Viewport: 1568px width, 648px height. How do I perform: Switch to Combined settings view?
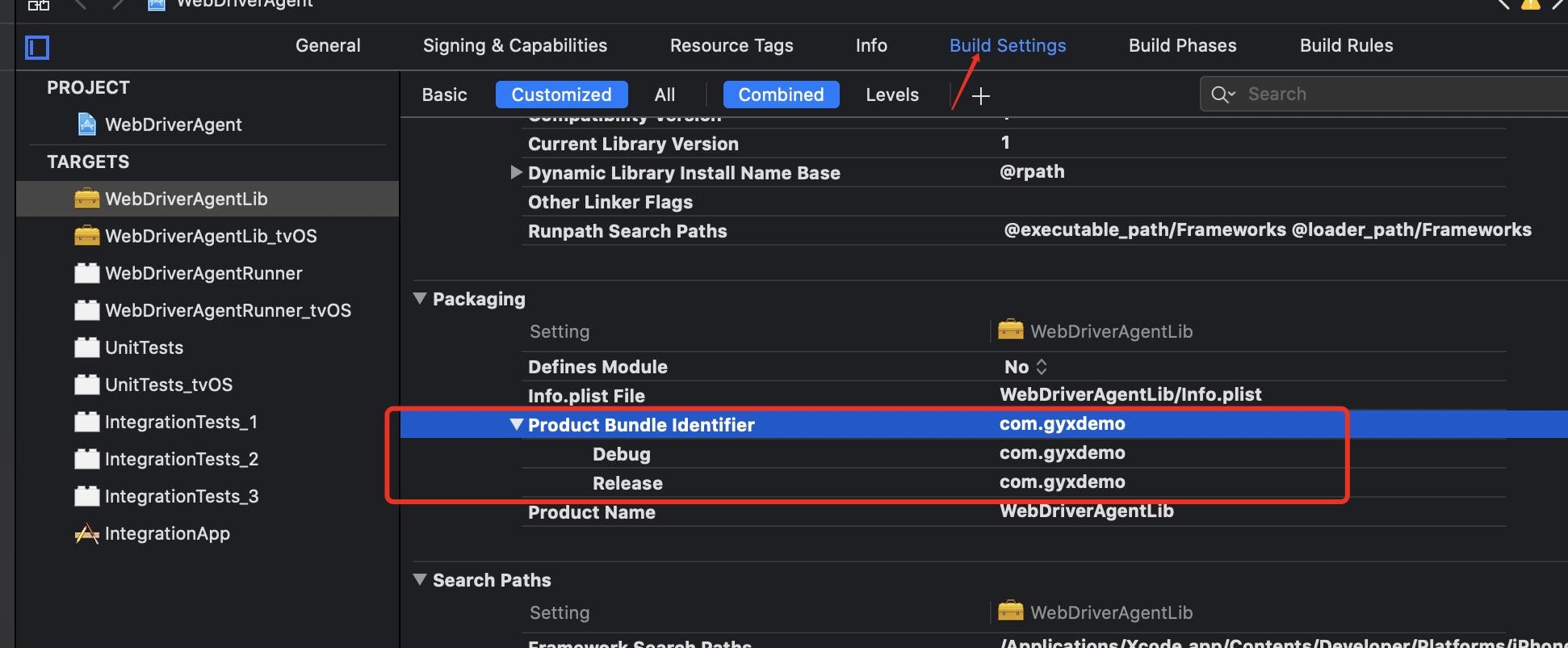(x=781, y=95)
